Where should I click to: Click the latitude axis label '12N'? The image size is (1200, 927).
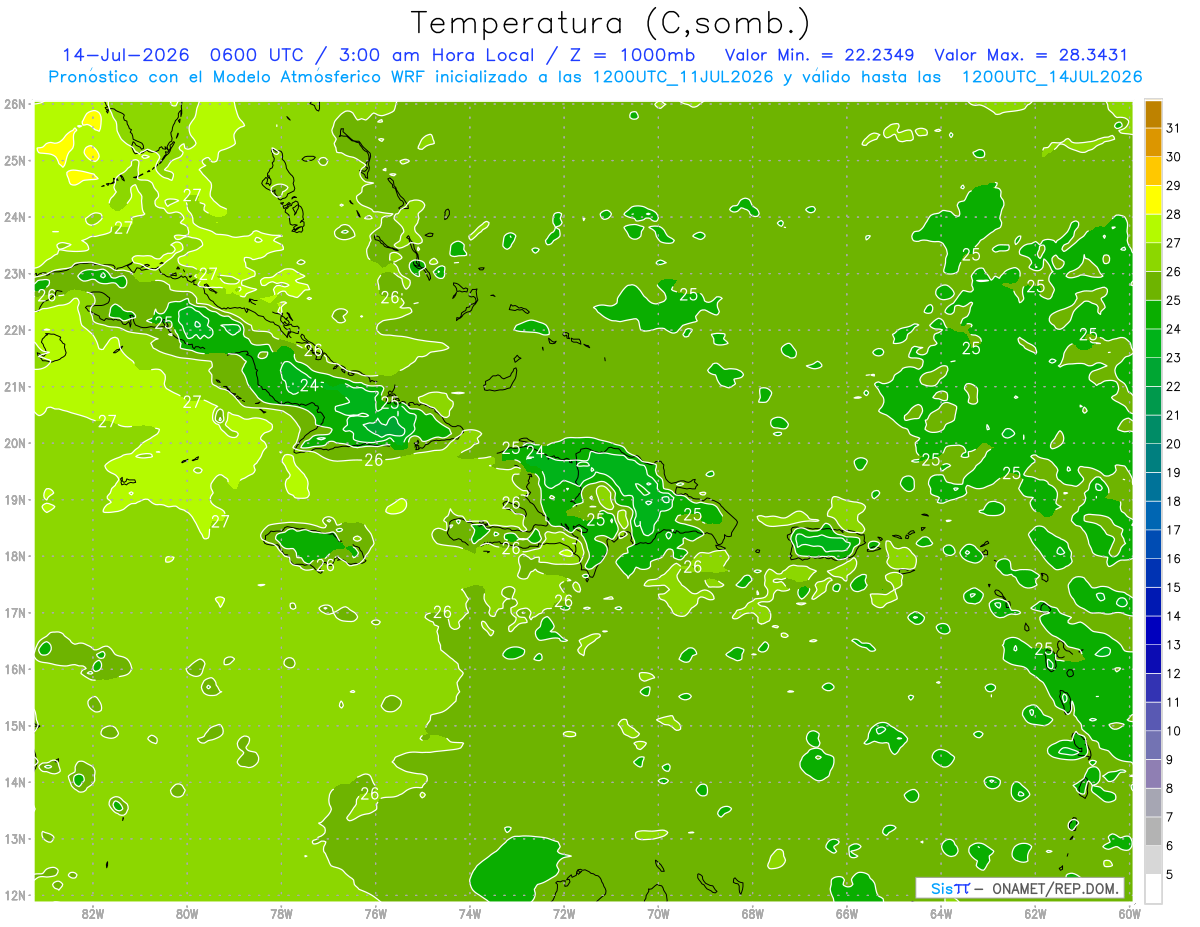[x=14, y=895]
